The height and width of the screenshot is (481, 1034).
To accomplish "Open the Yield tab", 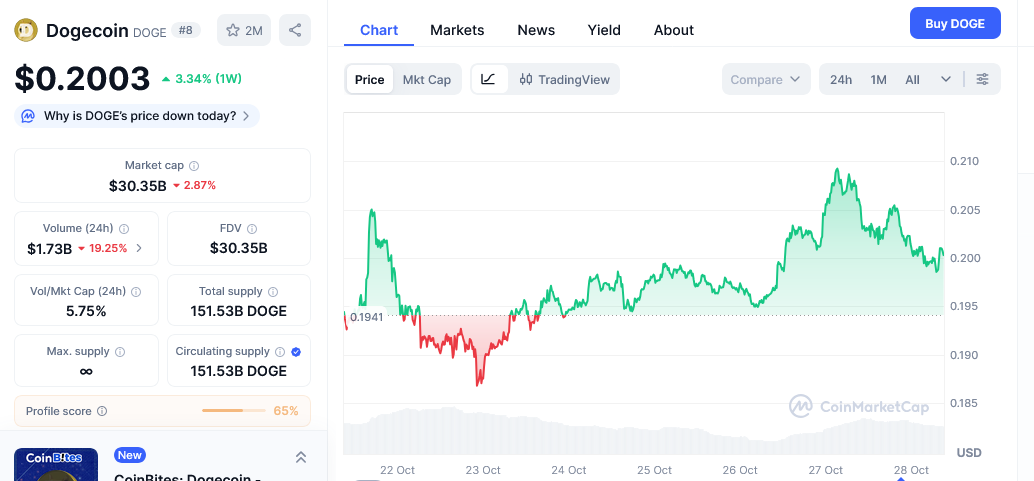I will [604, 30].
